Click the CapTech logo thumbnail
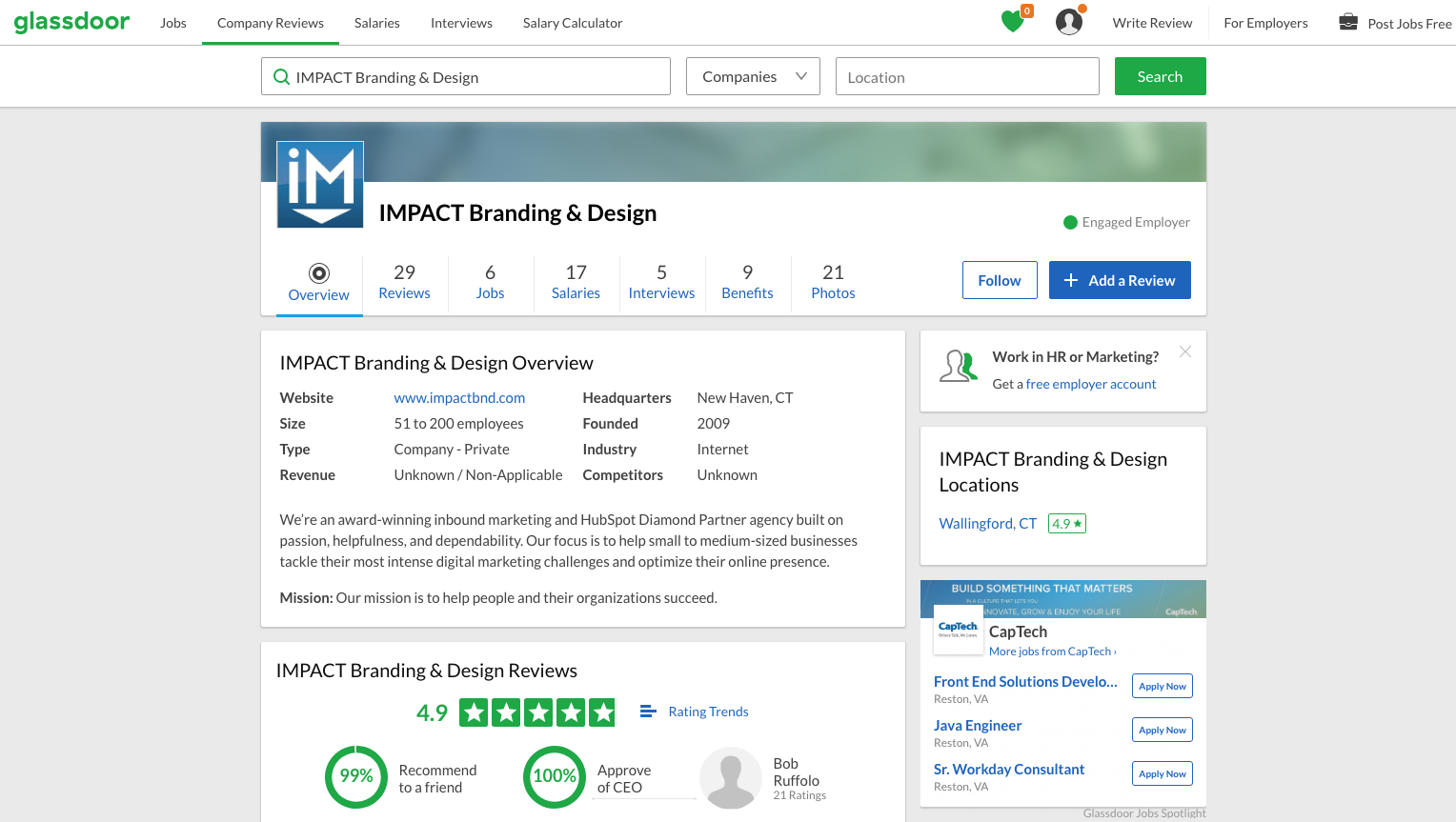Viewport: 1456px width, 822px height. 959,630
